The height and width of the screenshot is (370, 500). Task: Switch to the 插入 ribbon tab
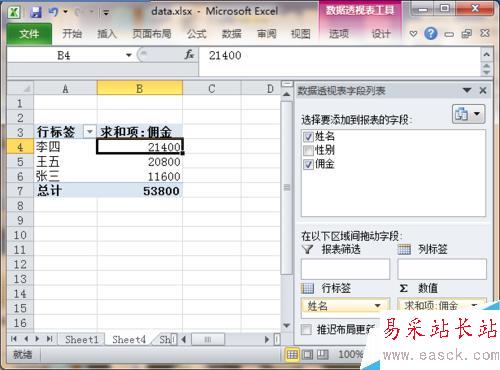coord(107,34)
